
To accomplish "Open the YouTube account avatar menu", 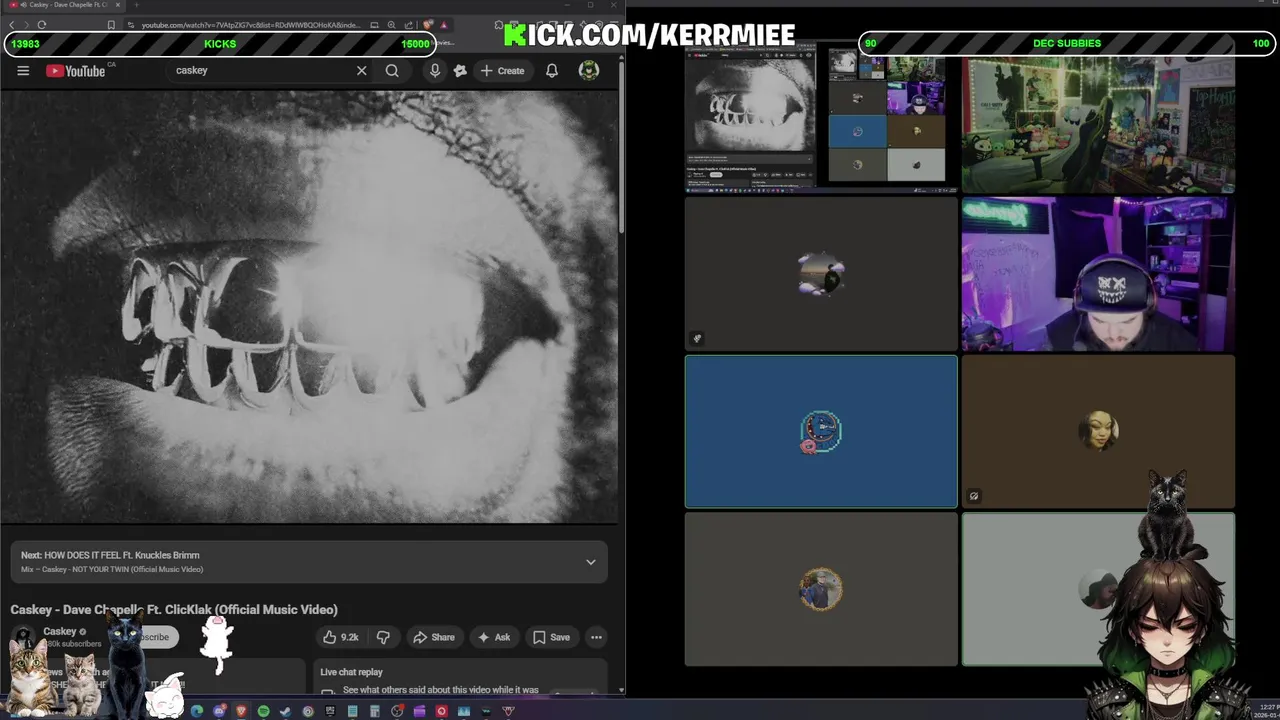I will point(589,70).
